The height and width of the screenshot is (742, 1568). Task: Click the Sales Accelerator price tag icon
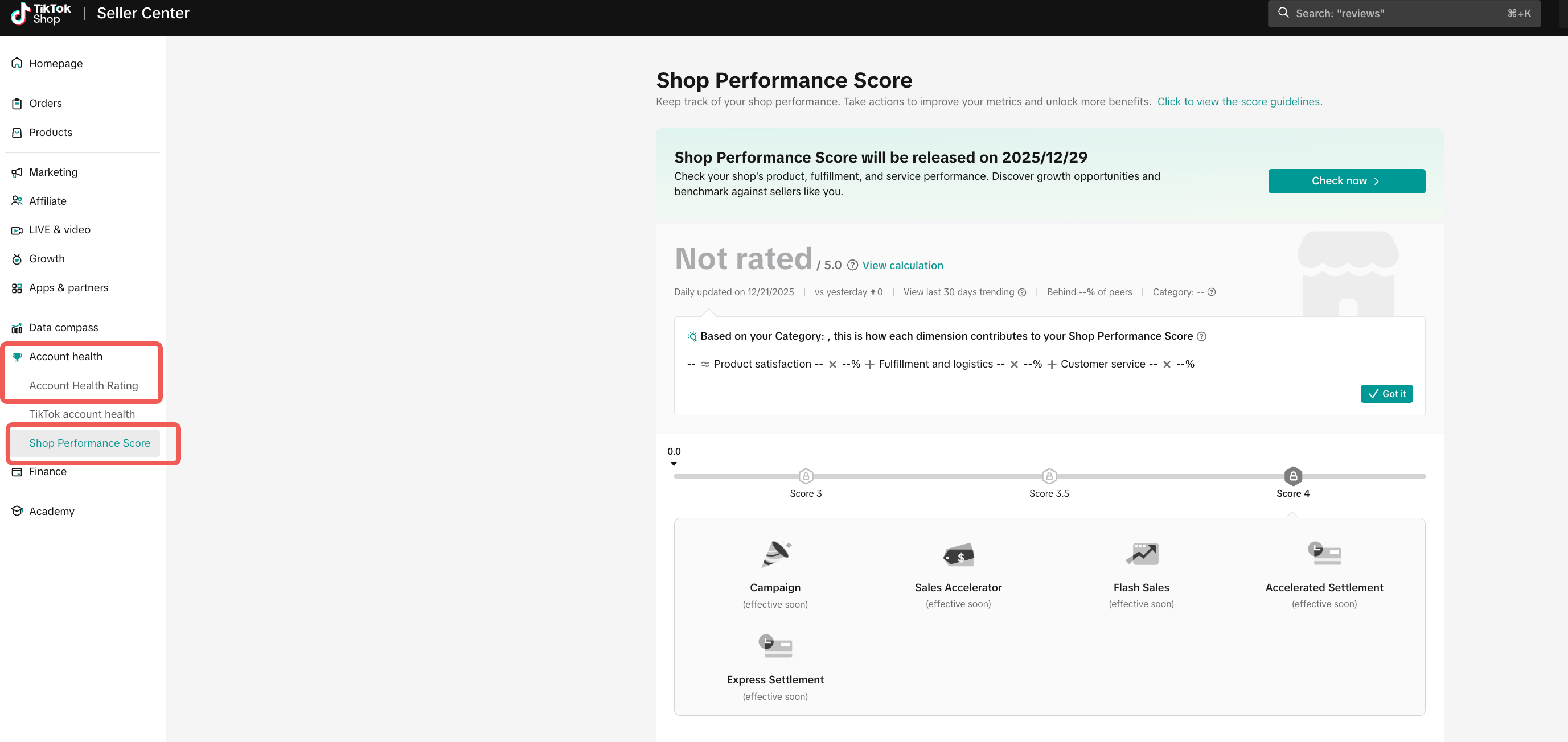[958, 555]
